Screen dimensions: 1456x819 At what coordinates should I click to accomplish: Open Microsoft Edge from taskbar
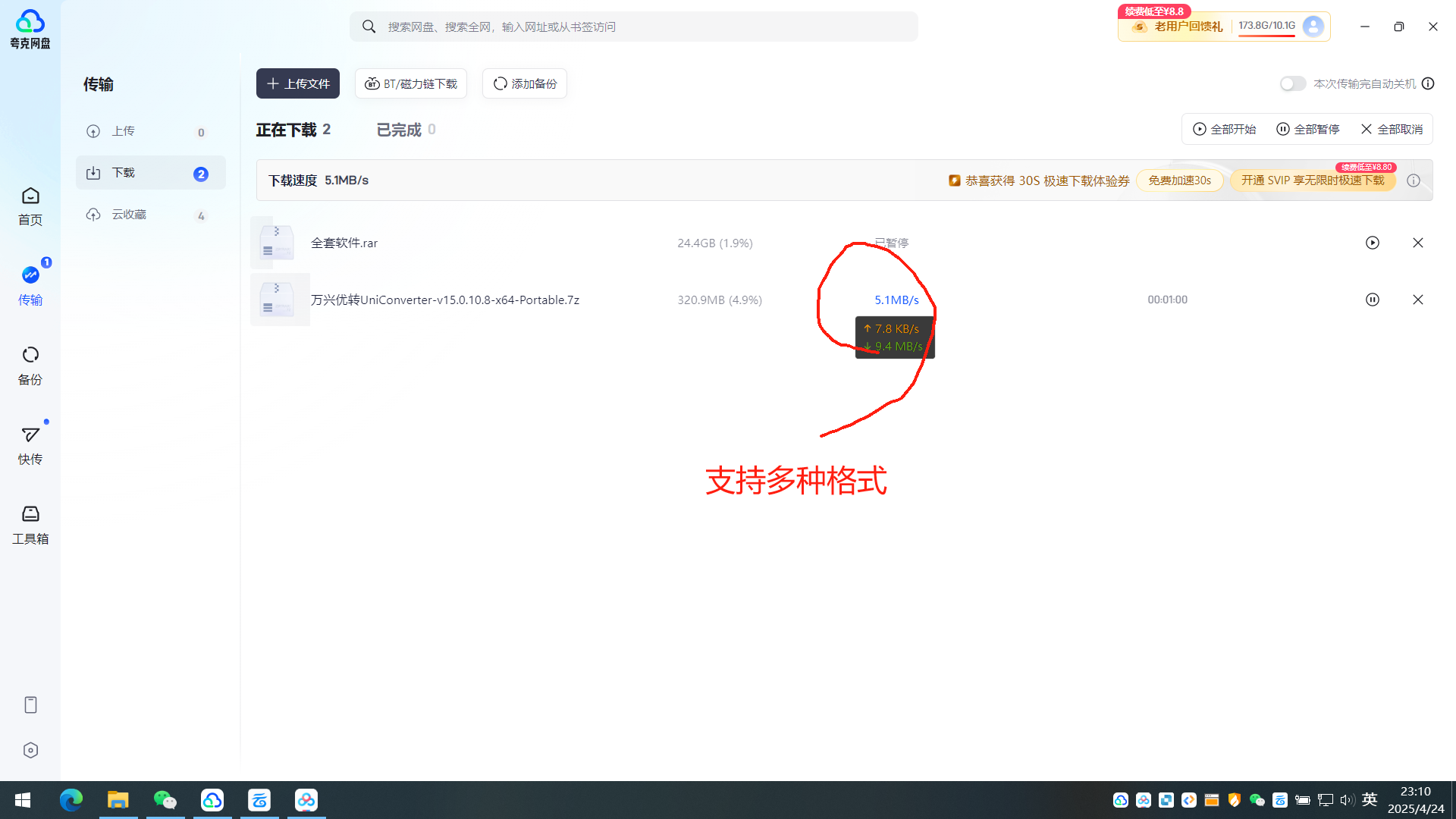point(71,800)
